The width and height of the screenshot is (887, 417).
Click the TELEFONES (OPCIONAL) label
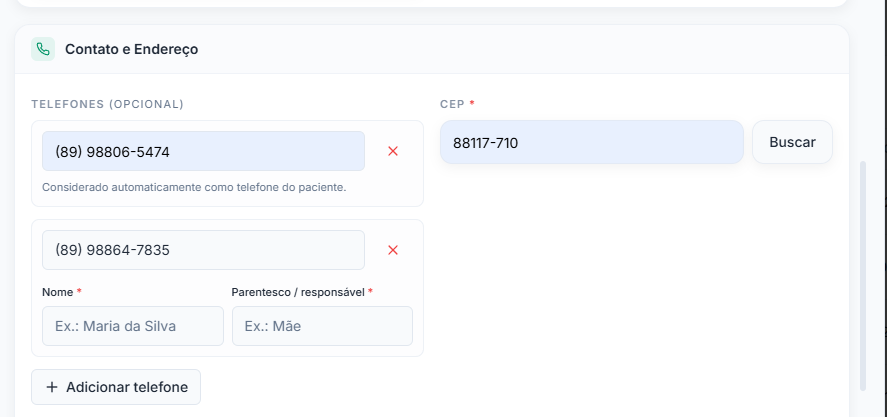pos(107,104)
